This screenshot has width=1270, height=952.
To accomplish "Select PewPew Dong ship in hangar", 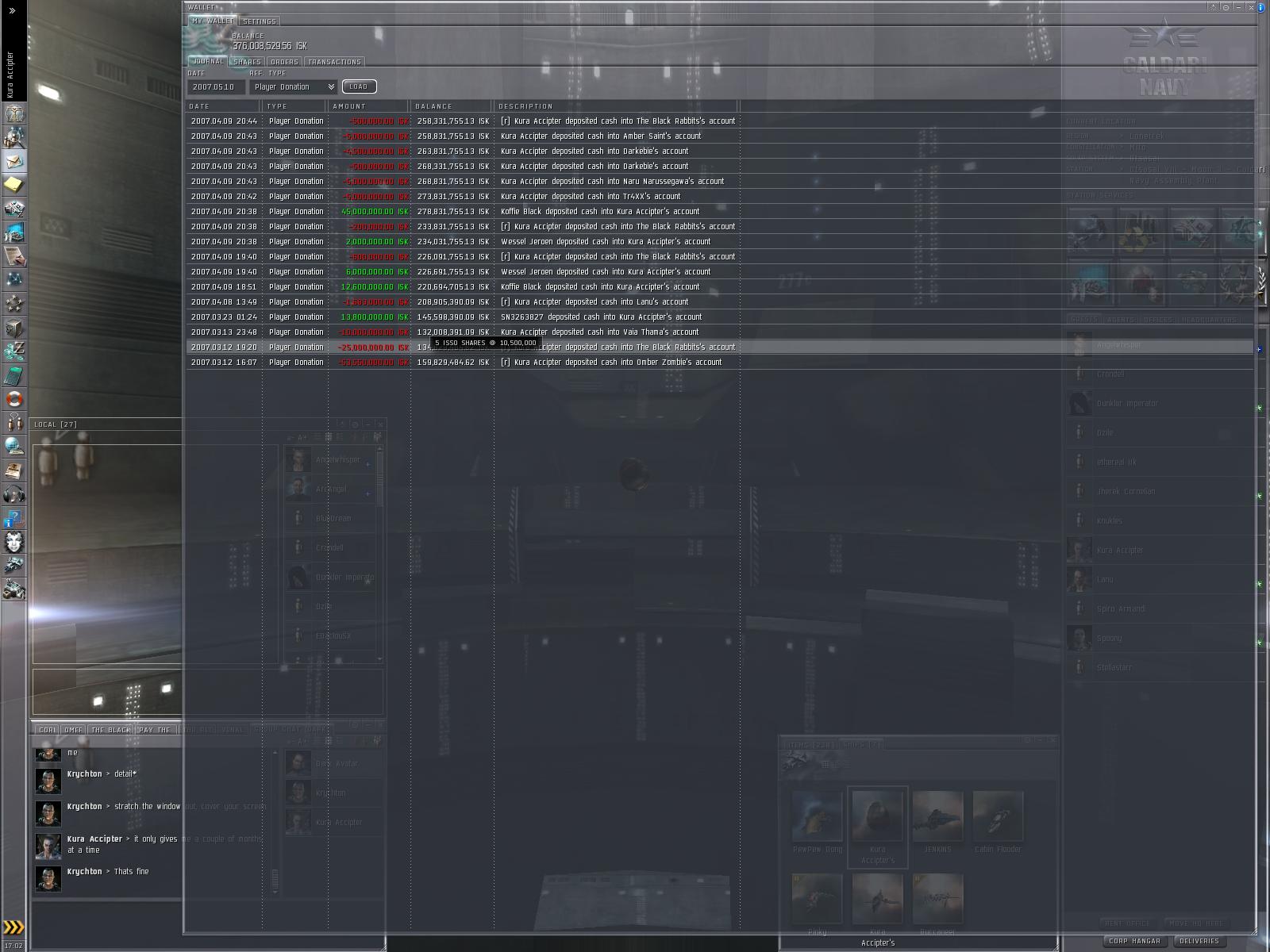I will [x=817, y=822].
